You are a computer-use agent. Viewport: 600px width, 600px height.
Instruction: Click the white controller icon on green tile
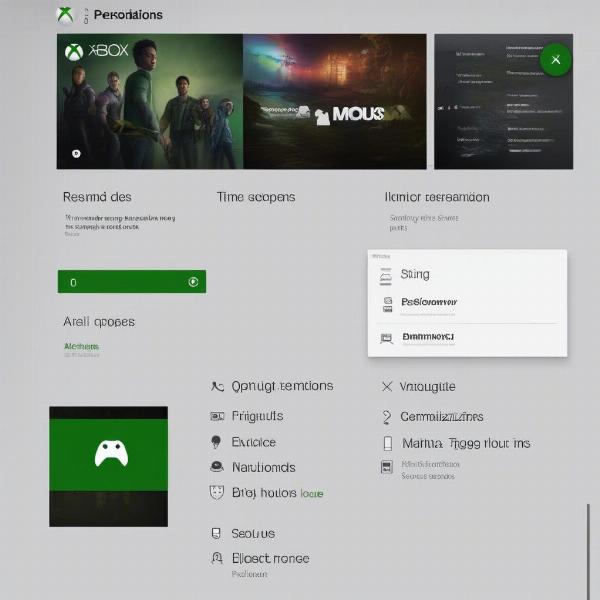click(111, 453)
